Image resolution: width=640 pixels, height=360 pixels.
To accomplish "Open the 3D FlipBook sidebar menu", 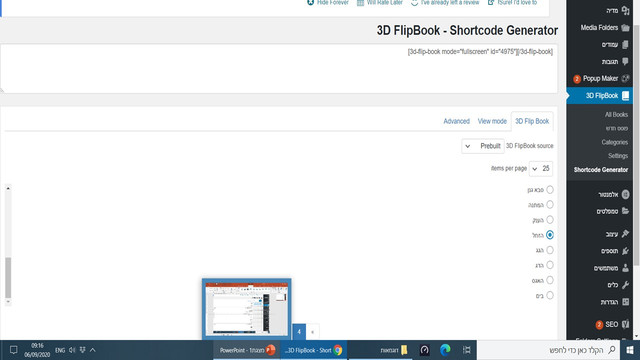I will tap(600, 96).
